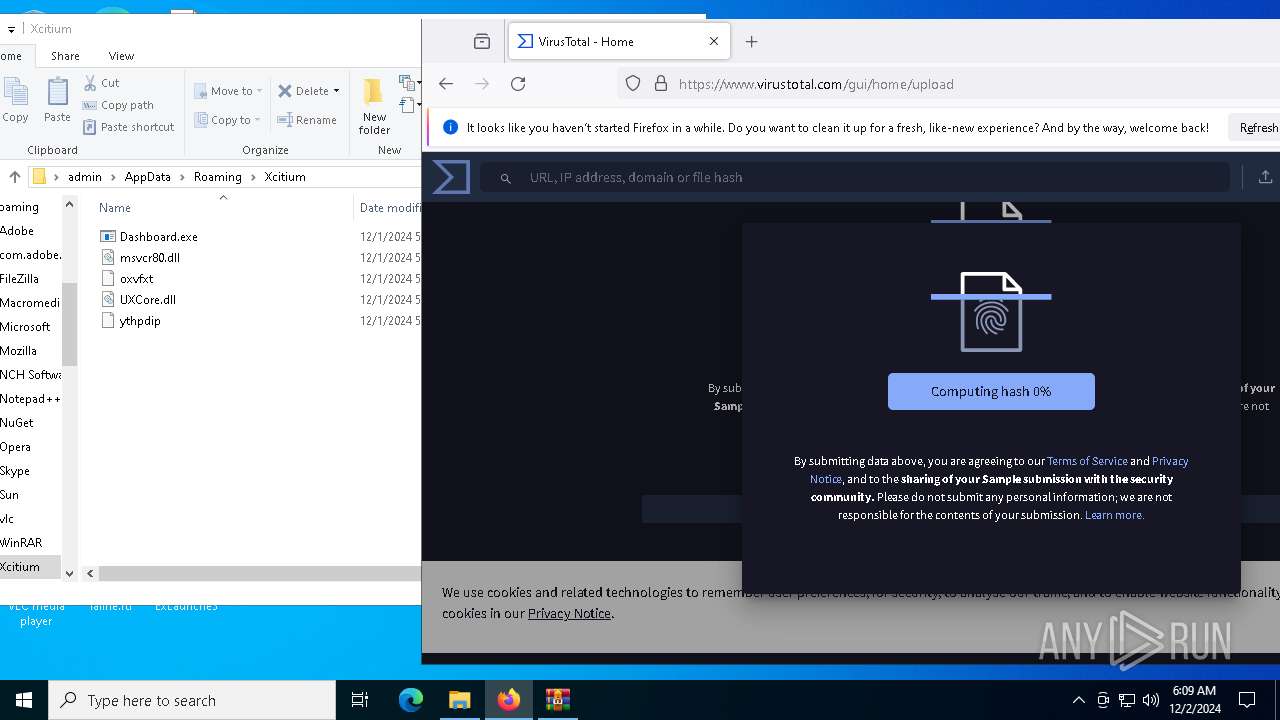Switch to Firefox on taskbar
The height and width of the screenshot is (720, 1280).
(509, 700)
